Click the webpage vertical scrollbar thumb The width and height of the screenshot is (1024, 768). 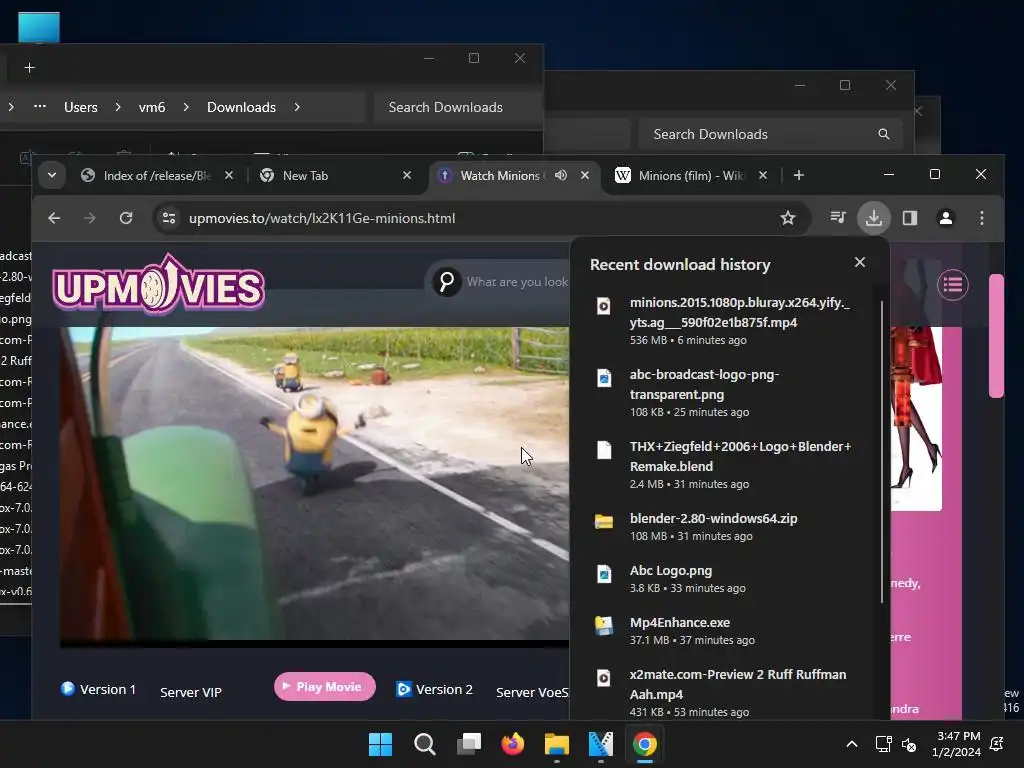[x=996, y=336]
